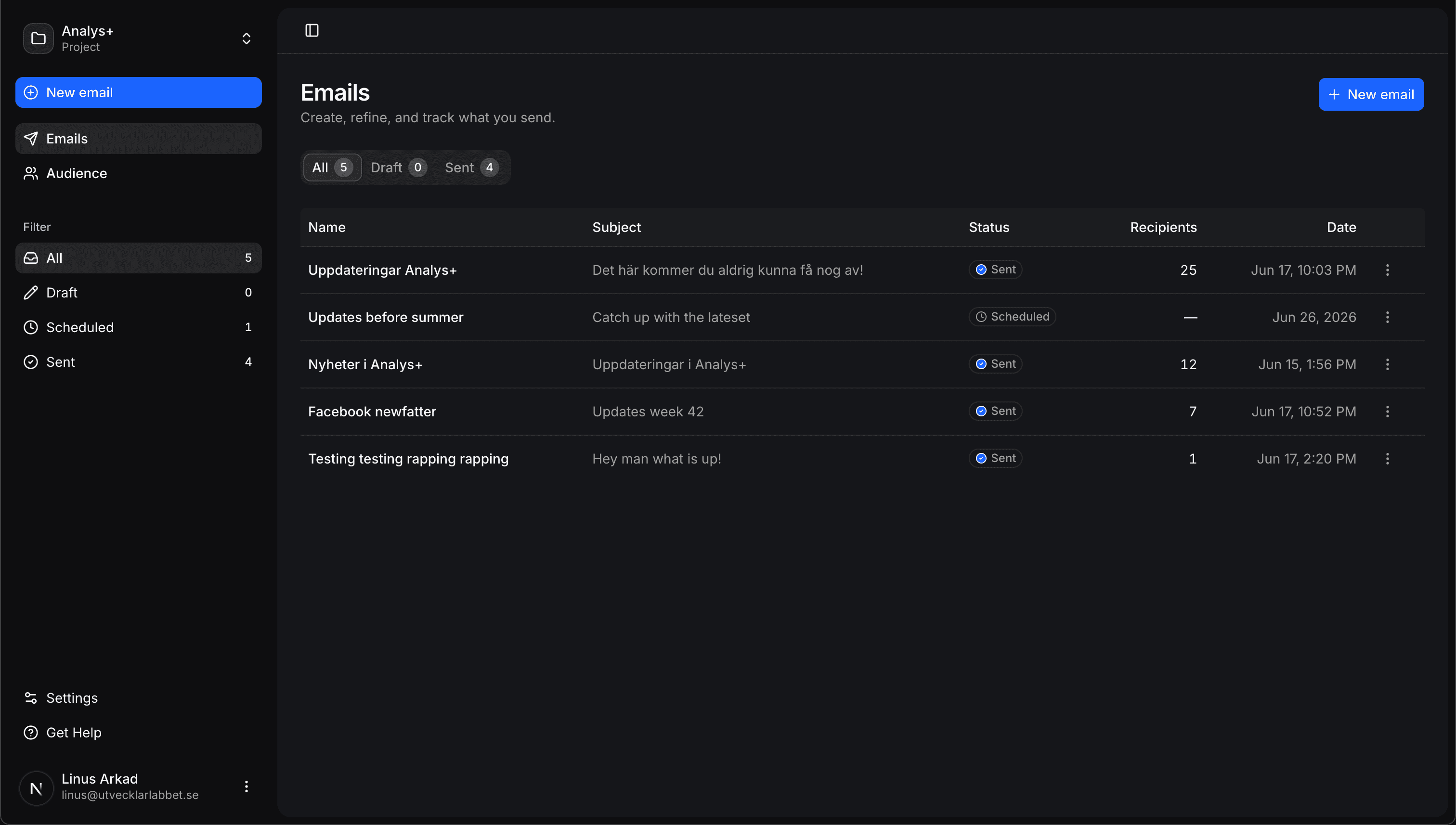Click the Sent status badge for Uppdateringar Analys+
This screenshot has width=1456, height=825.
point(995,269)
